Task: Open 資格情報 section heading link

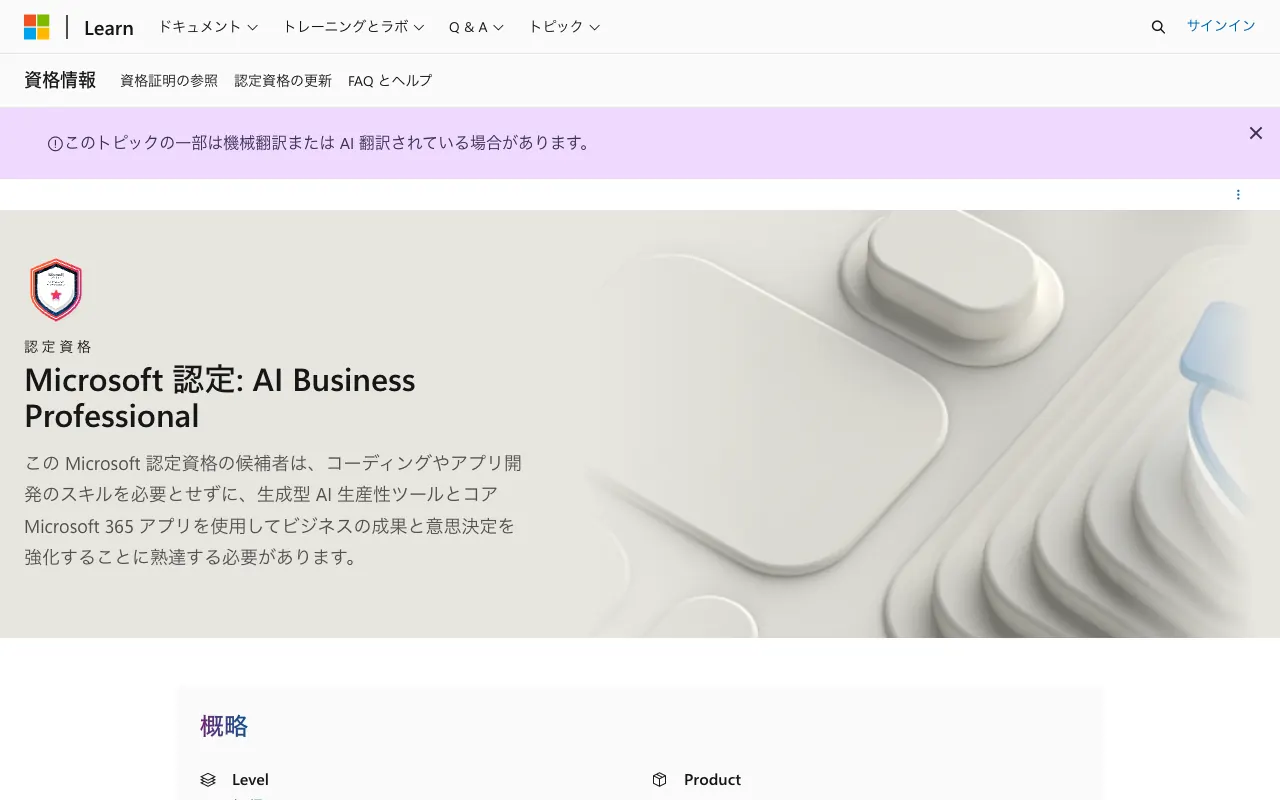Action: pos(60,80)
